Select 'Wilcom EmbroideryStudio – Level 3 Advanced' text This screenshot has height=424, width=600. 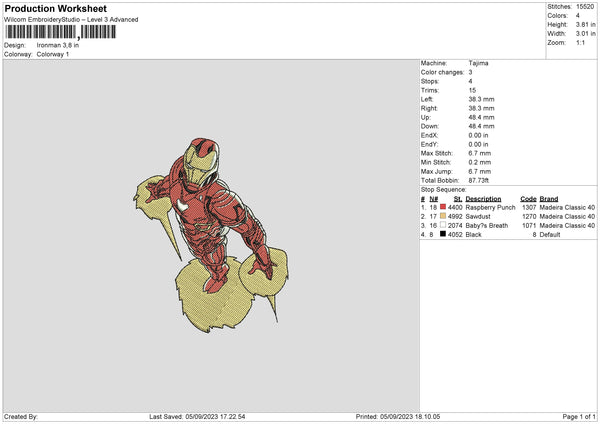pyautogui.click(x=71, y=20)
